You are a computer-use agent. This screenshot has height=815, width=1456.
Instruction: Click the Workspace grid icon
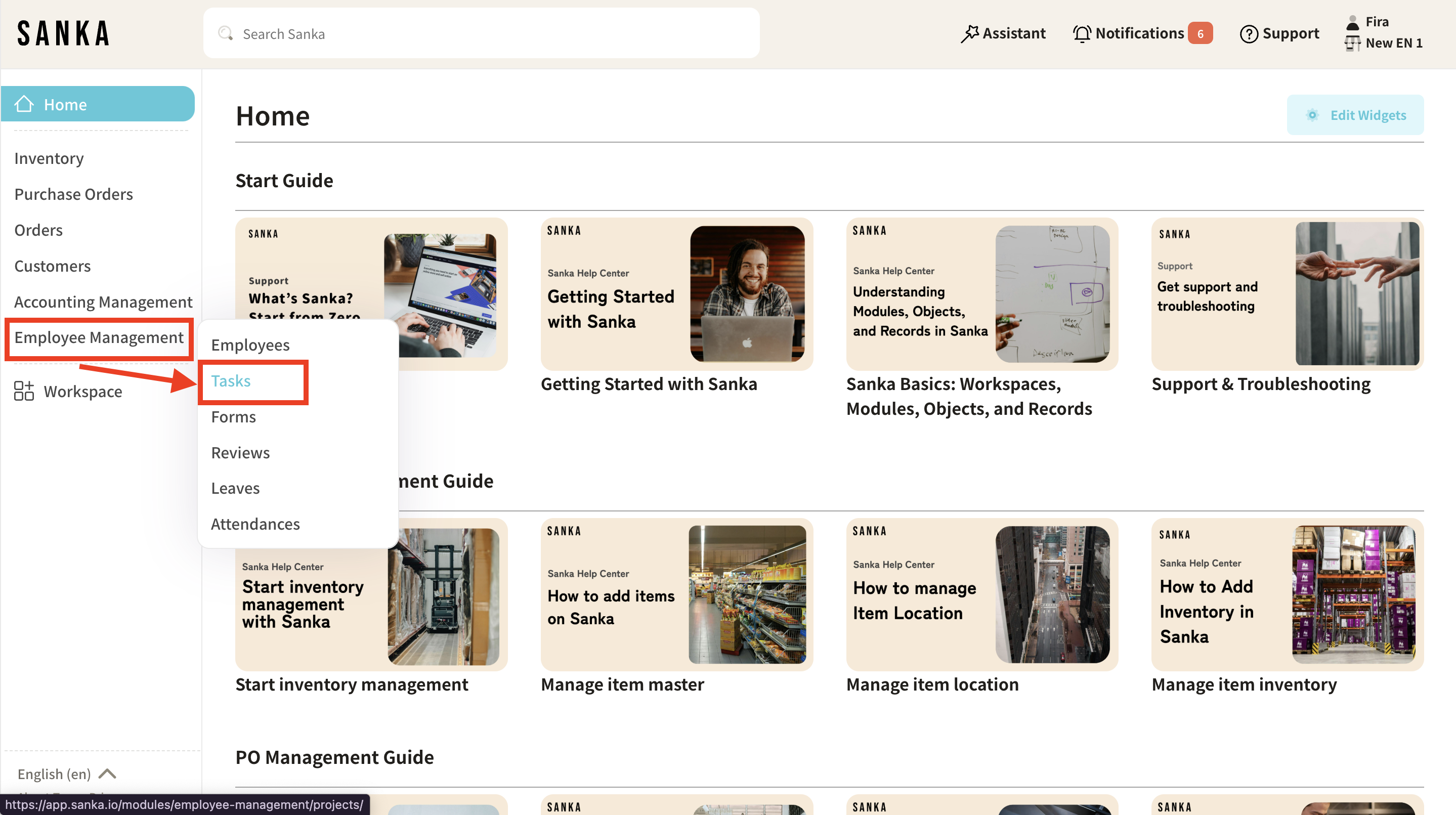tap(24, 391)
